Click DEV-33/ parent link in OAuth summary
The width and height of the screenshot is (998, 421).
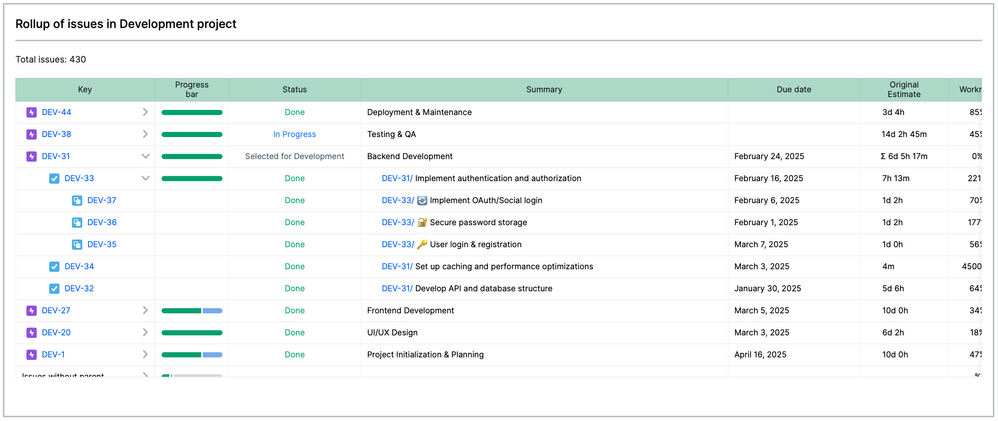[x=398, y=201]
